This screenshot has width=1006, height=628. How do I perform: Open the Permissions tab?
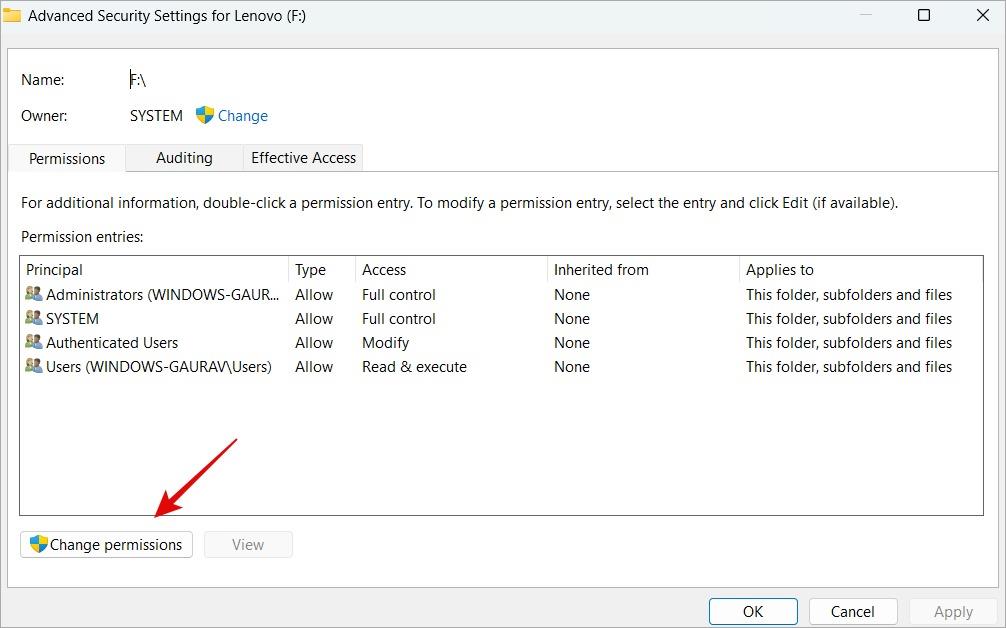[67, 158]
